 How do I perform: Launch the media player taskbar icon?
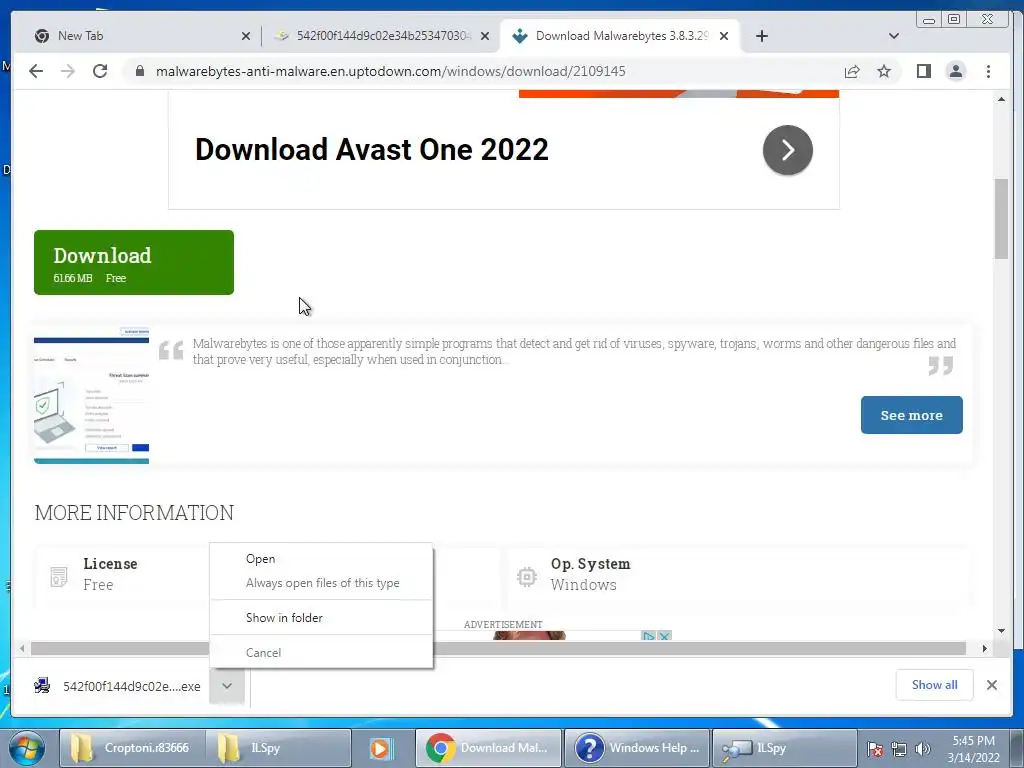pyautogui.click(x=381, y=748)
